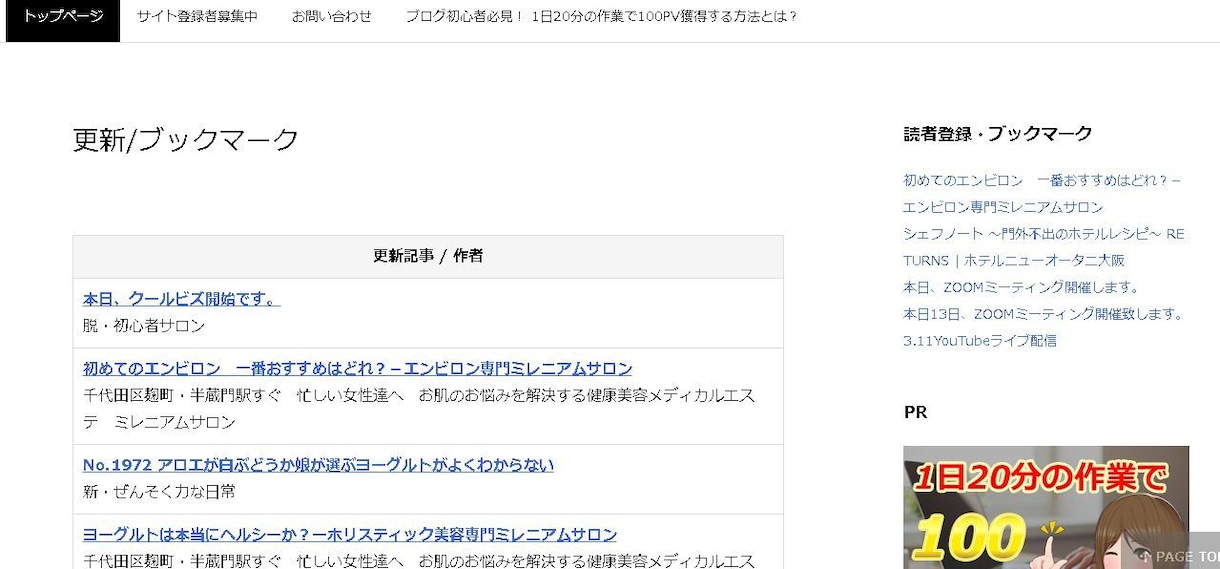
Task: Open ブログ初心者必見 100PV menu link
Action: 601,17
